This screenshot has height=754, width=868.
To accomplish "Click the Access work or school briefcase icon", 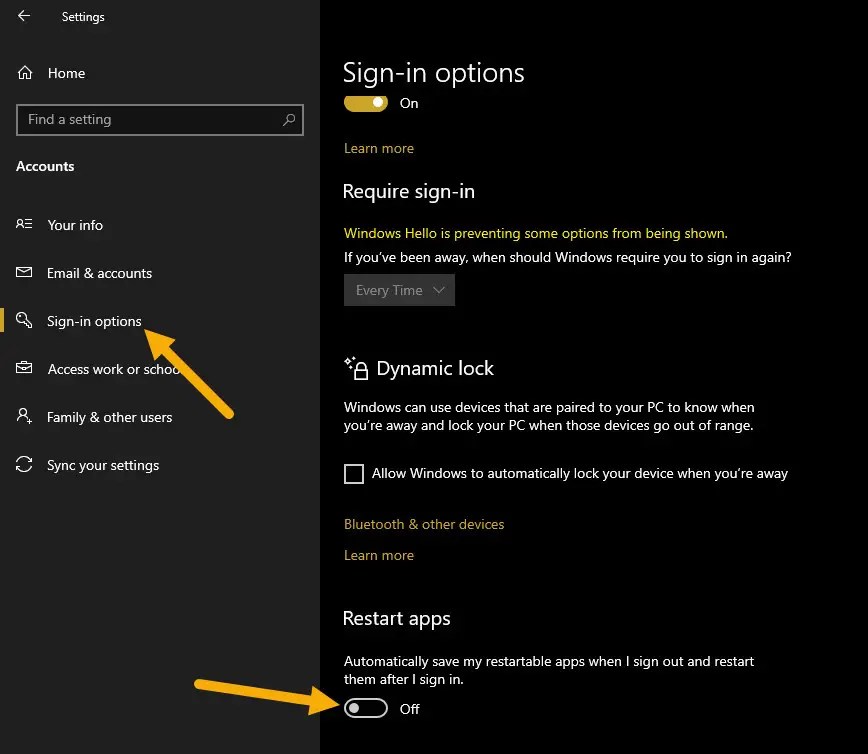I will click(x=24, y=368).
